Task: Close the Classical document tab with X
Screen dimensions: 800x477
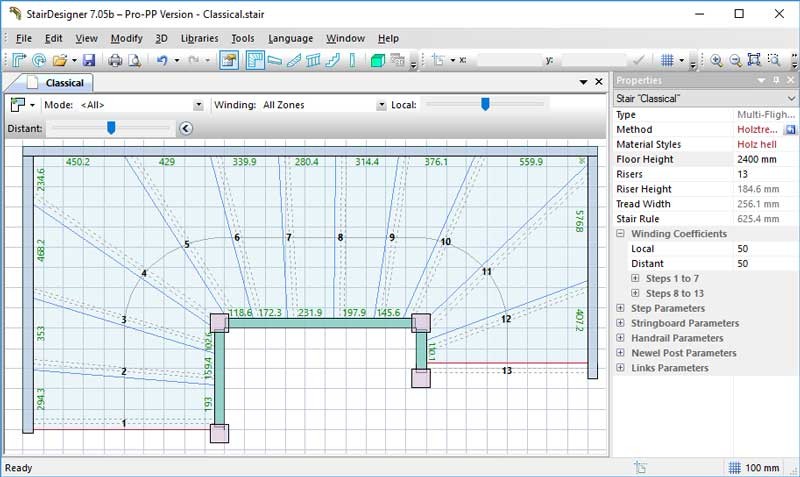Action: pos(599,82)
